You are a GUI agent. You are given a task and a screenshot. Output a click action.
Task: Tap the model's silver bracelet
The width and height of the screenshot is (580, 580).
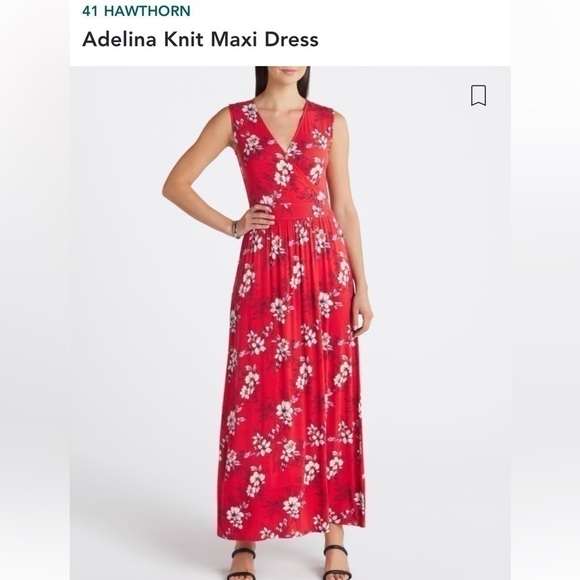pyautogui.click(x=235, y=229)
